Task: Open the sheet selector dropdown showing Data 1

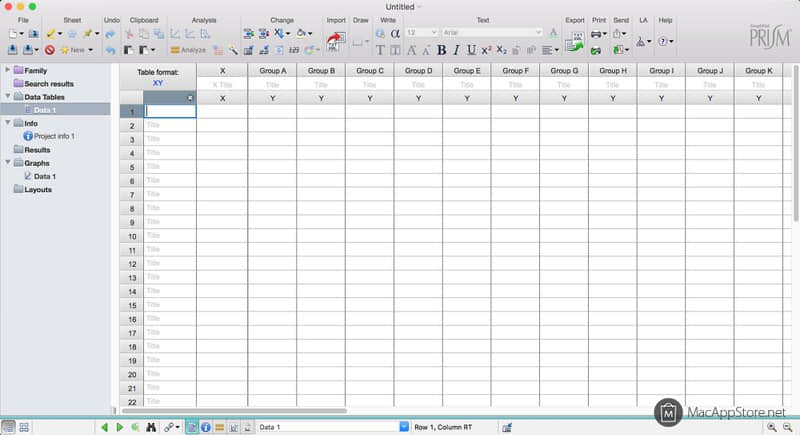Action: point(404,427)
